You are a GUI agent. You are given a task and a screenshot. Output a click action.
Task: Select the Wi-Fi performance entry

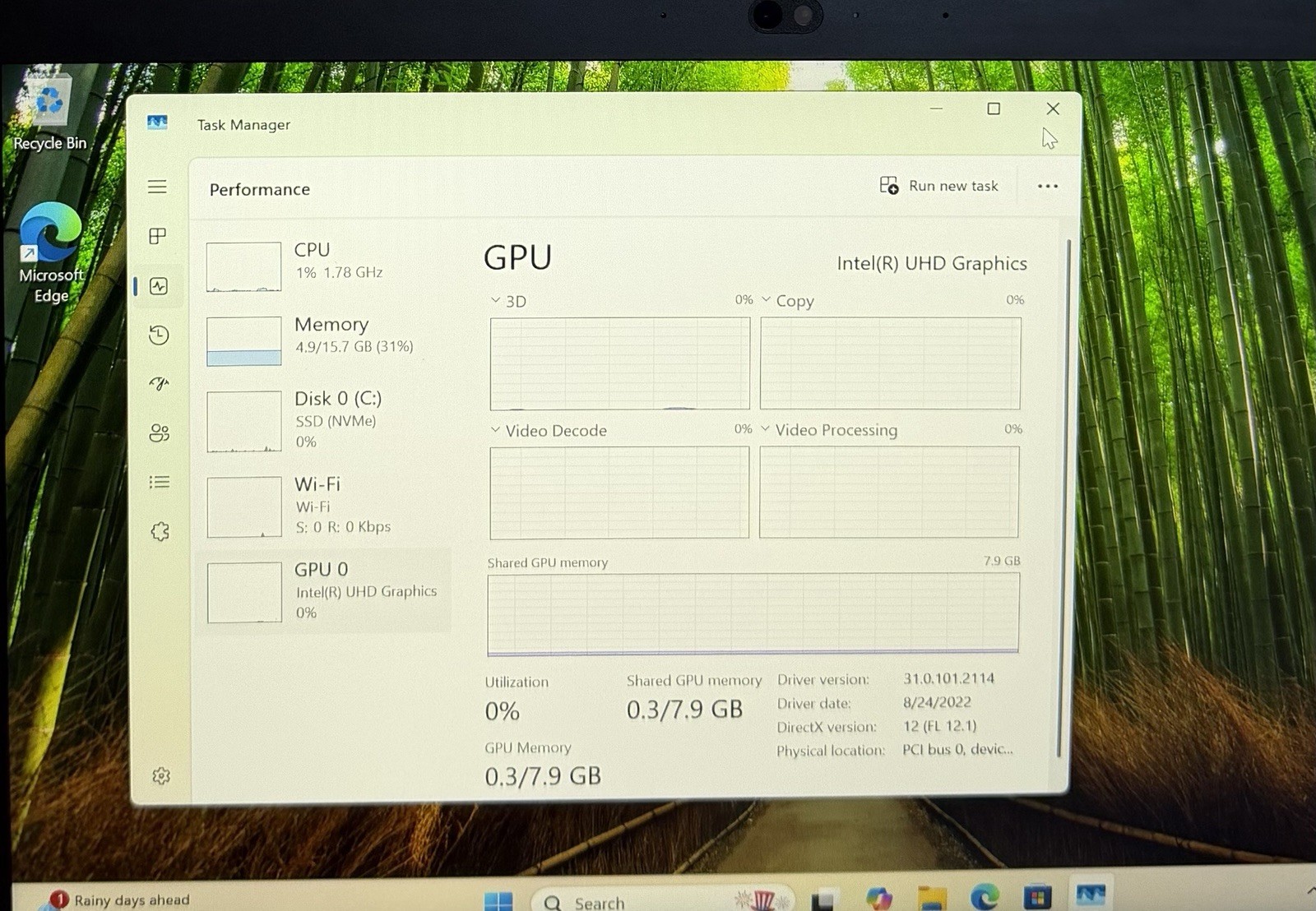(324, 506)
